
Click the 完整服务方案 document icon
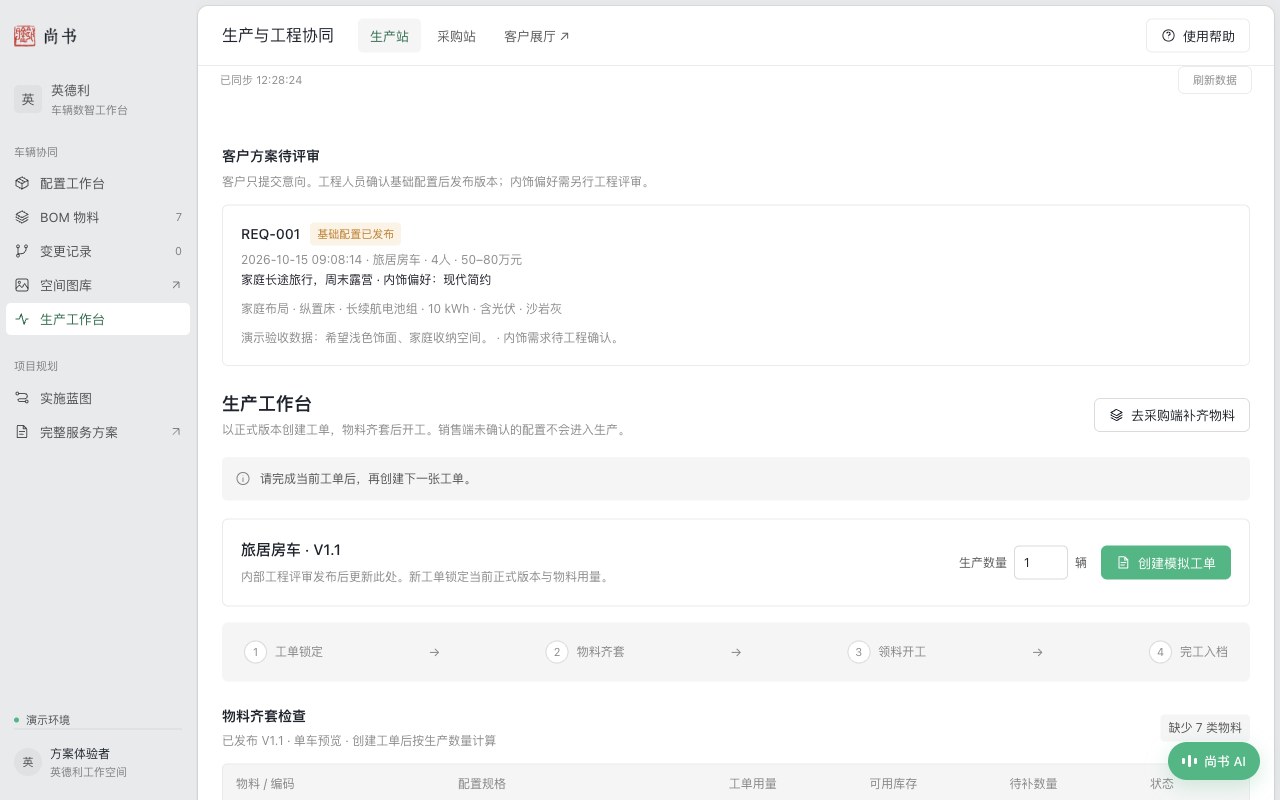click(x=22, y=432)
